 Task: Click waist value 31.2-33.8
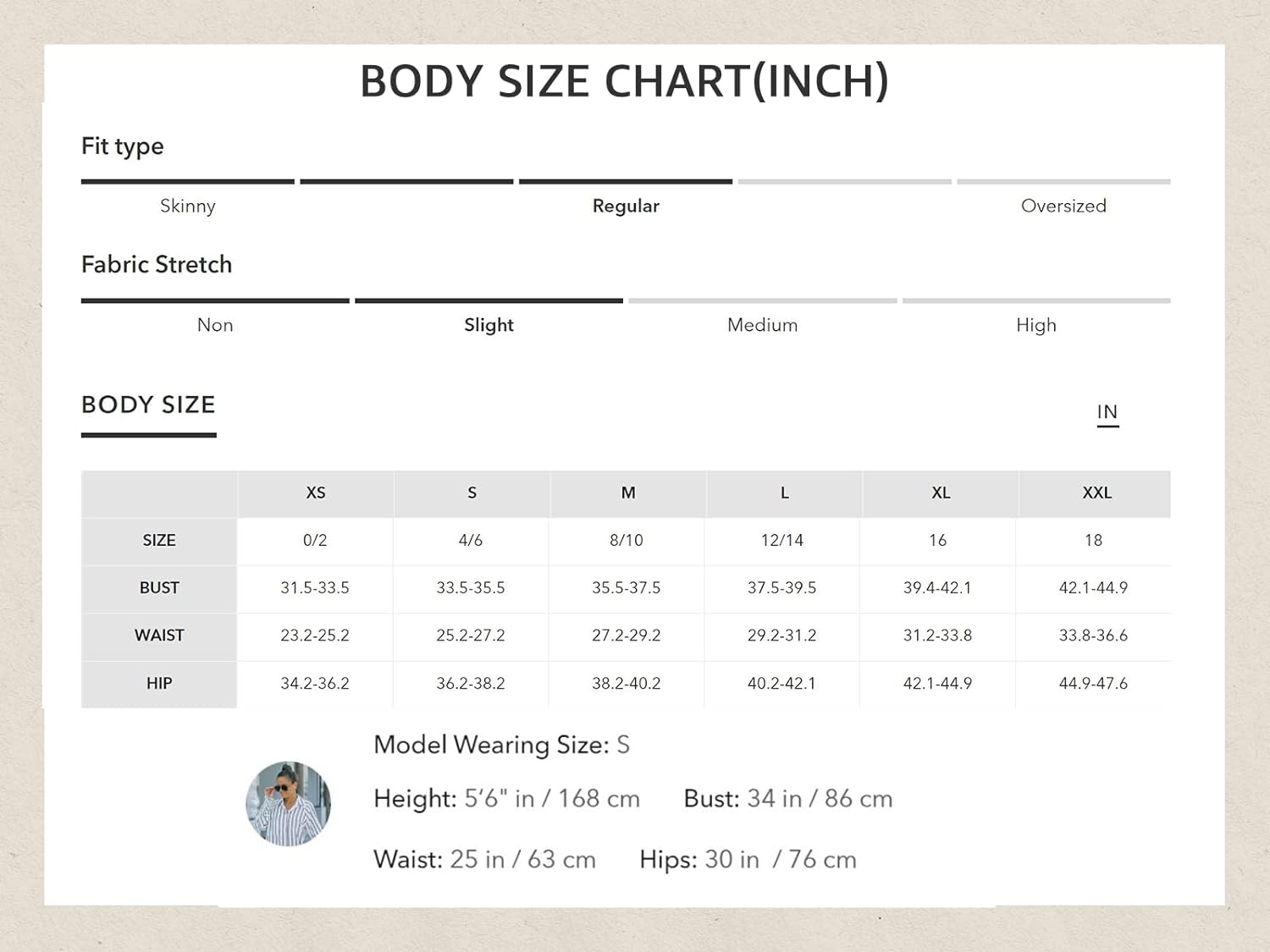[937, 636]
